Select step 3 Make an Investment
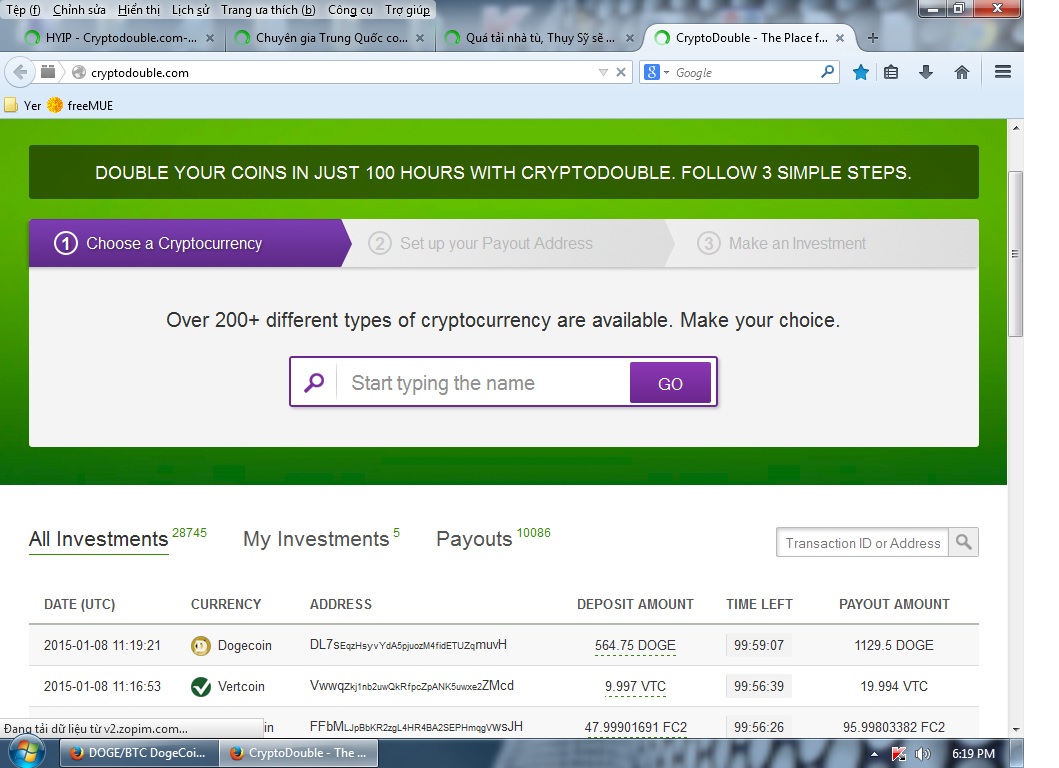Image resolution: width=1059 pixels, height=768 pixels. pos(821,243)
